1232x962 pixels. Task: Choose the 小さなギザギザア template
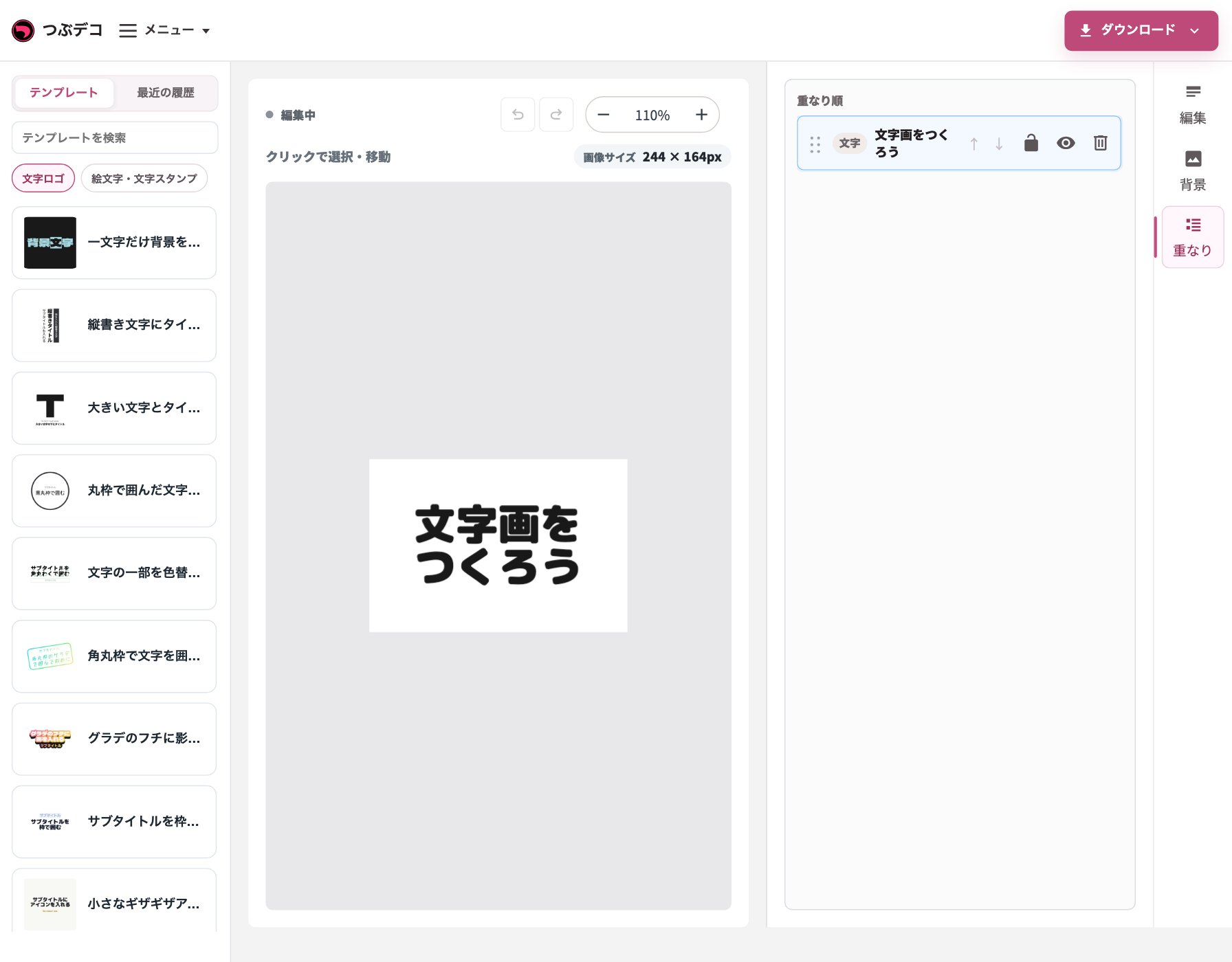(114, 902)
